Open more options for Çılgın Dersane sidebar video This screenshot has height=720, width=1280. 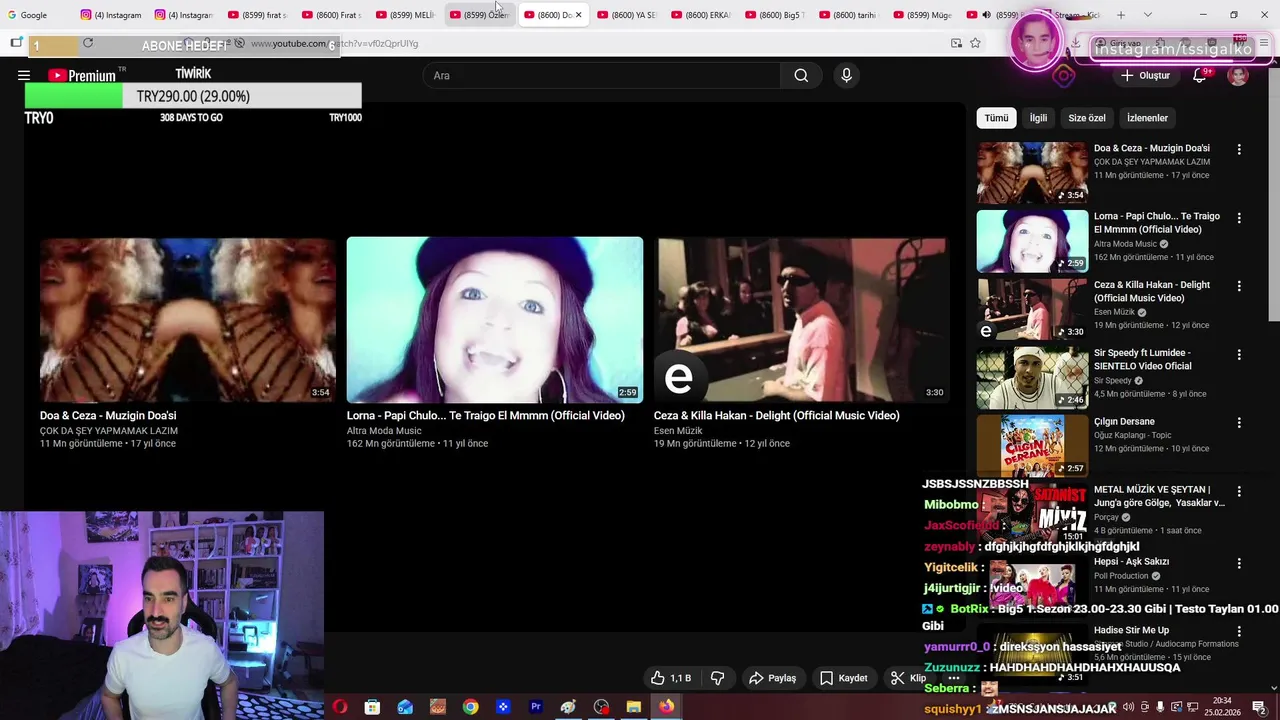point(1239,422)
